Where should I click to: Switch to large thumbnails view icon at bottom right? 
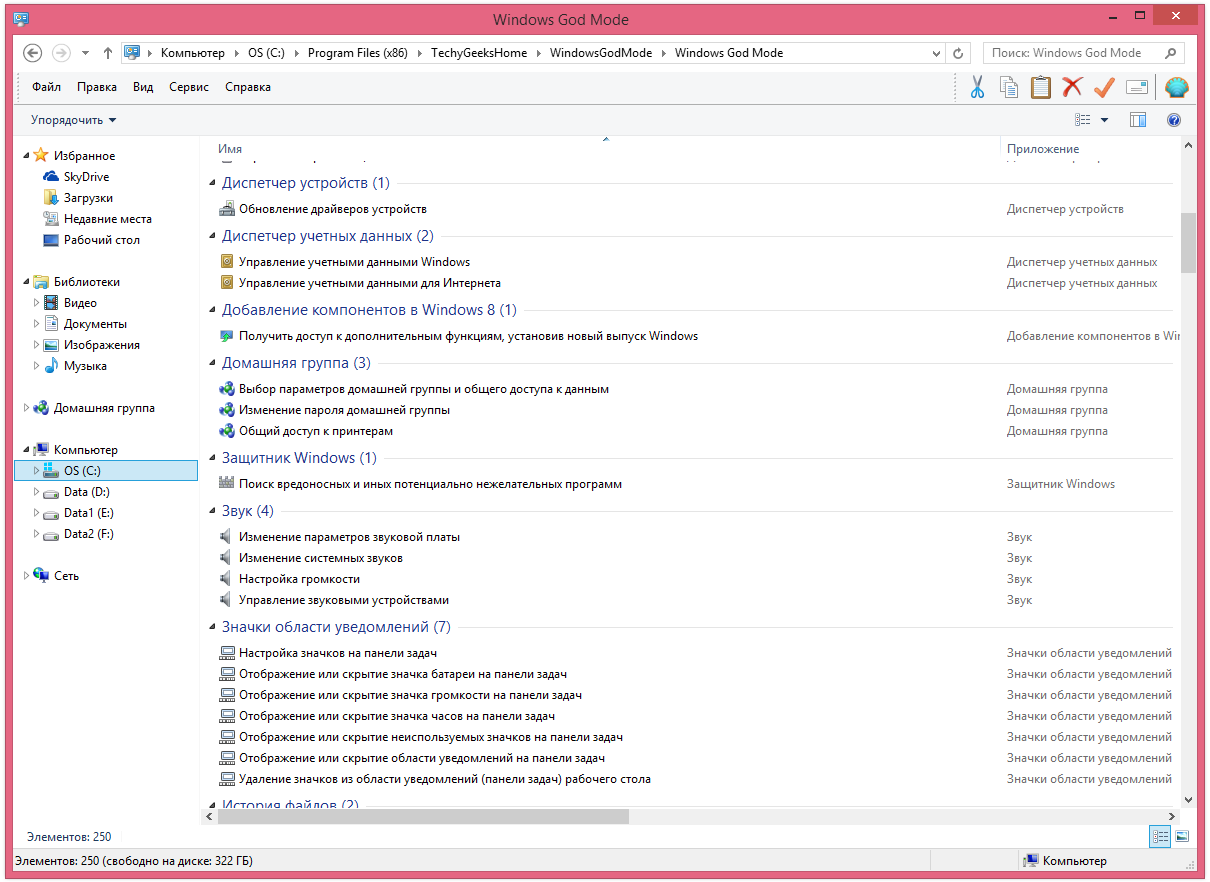[x=1182, y=836]
